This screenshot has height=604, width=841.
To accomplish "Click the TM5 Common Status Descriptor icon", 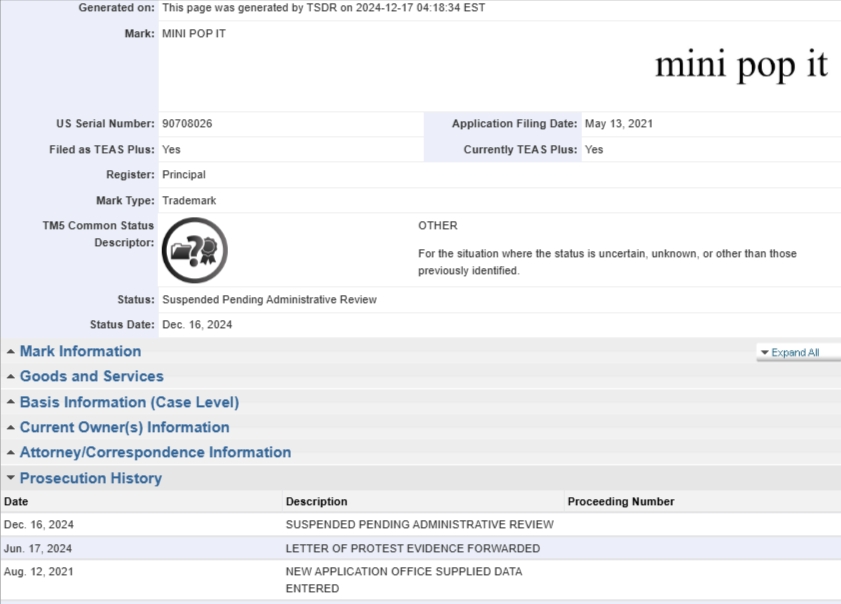I will [x=194, y=250].
